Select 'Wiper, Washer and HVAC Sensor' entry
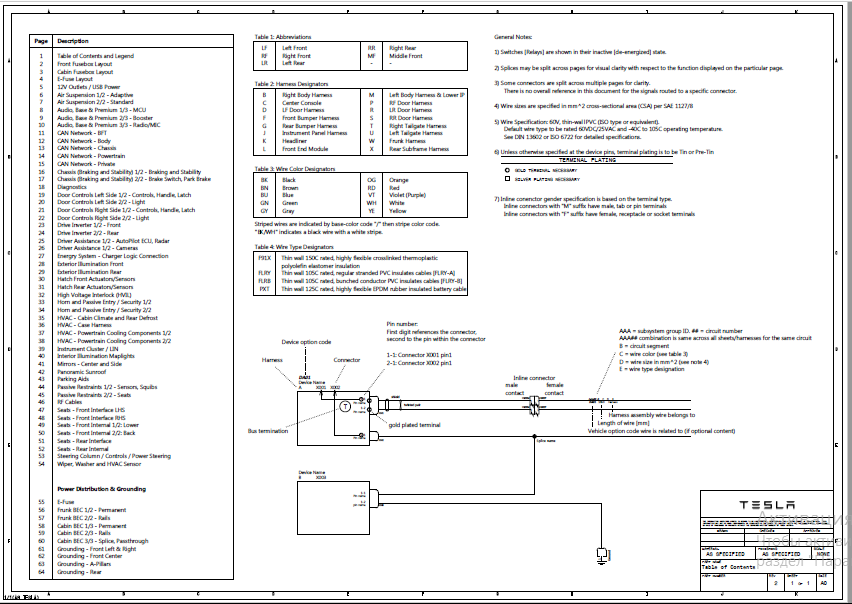The width and height of the screenshot is (852, 604). pyautogui.click(x=99, y=464)
